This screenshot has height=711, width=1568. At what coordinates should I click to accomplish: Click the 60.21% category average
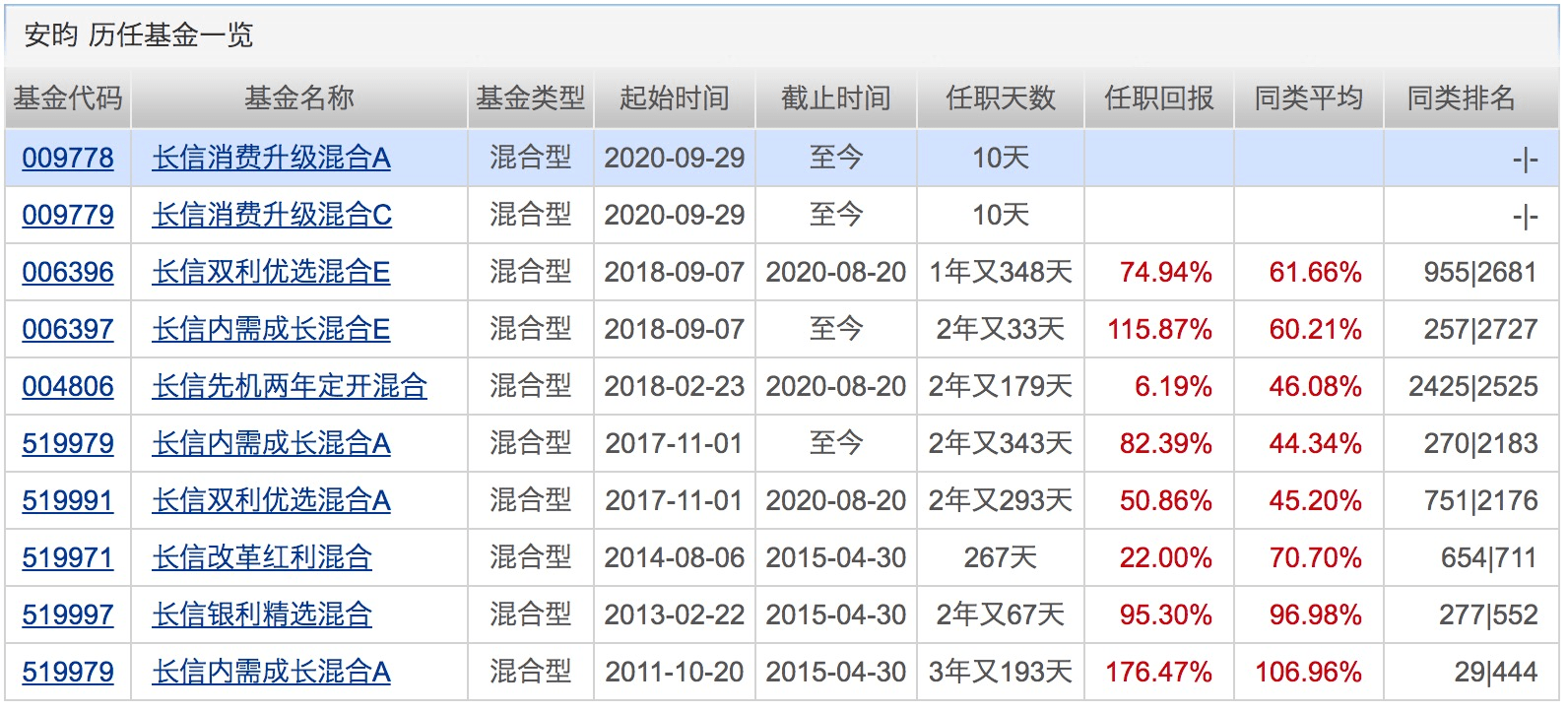coord(1316,329)
